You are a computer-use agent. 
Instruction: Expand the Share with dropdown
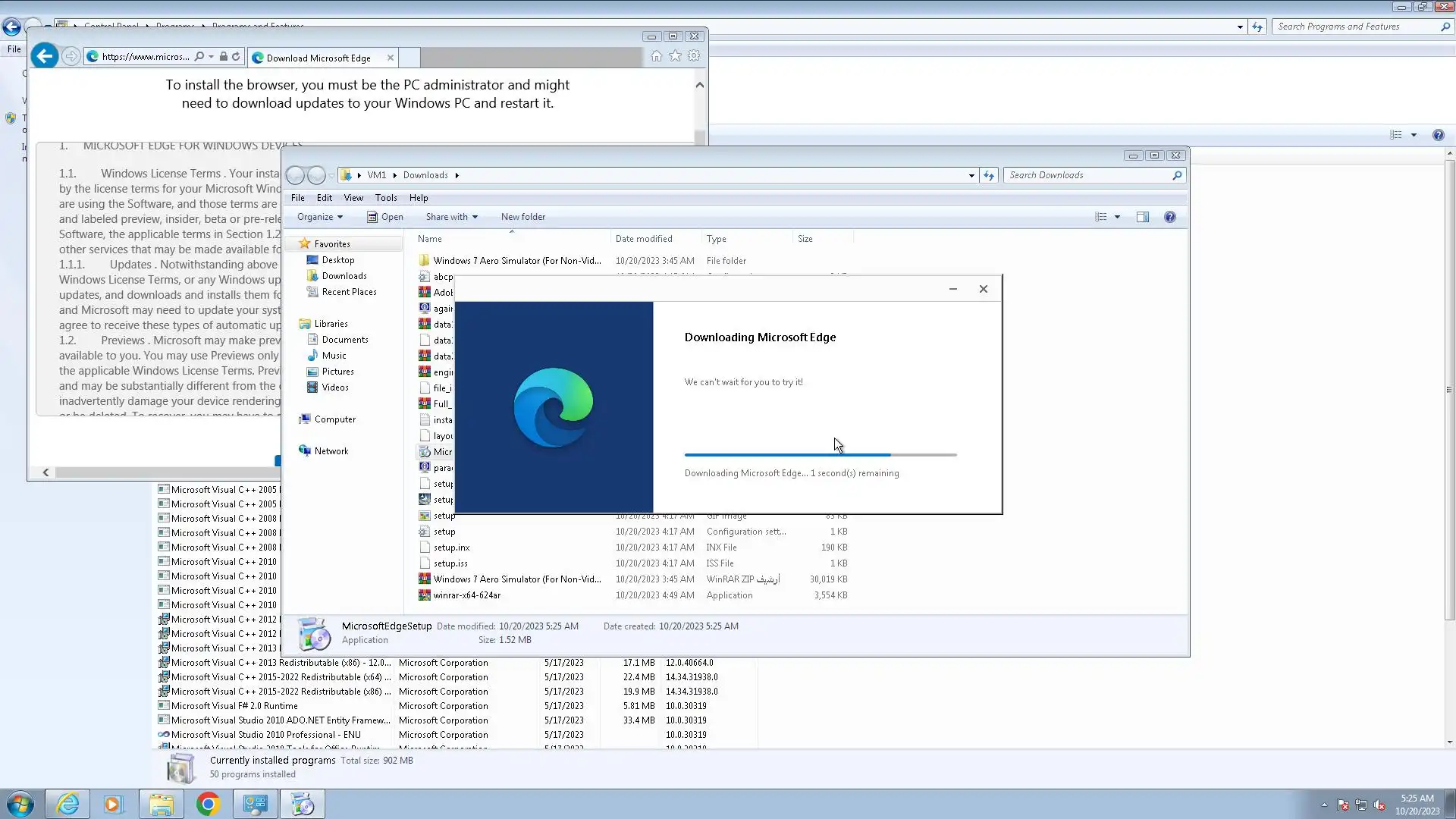(451, 217)
